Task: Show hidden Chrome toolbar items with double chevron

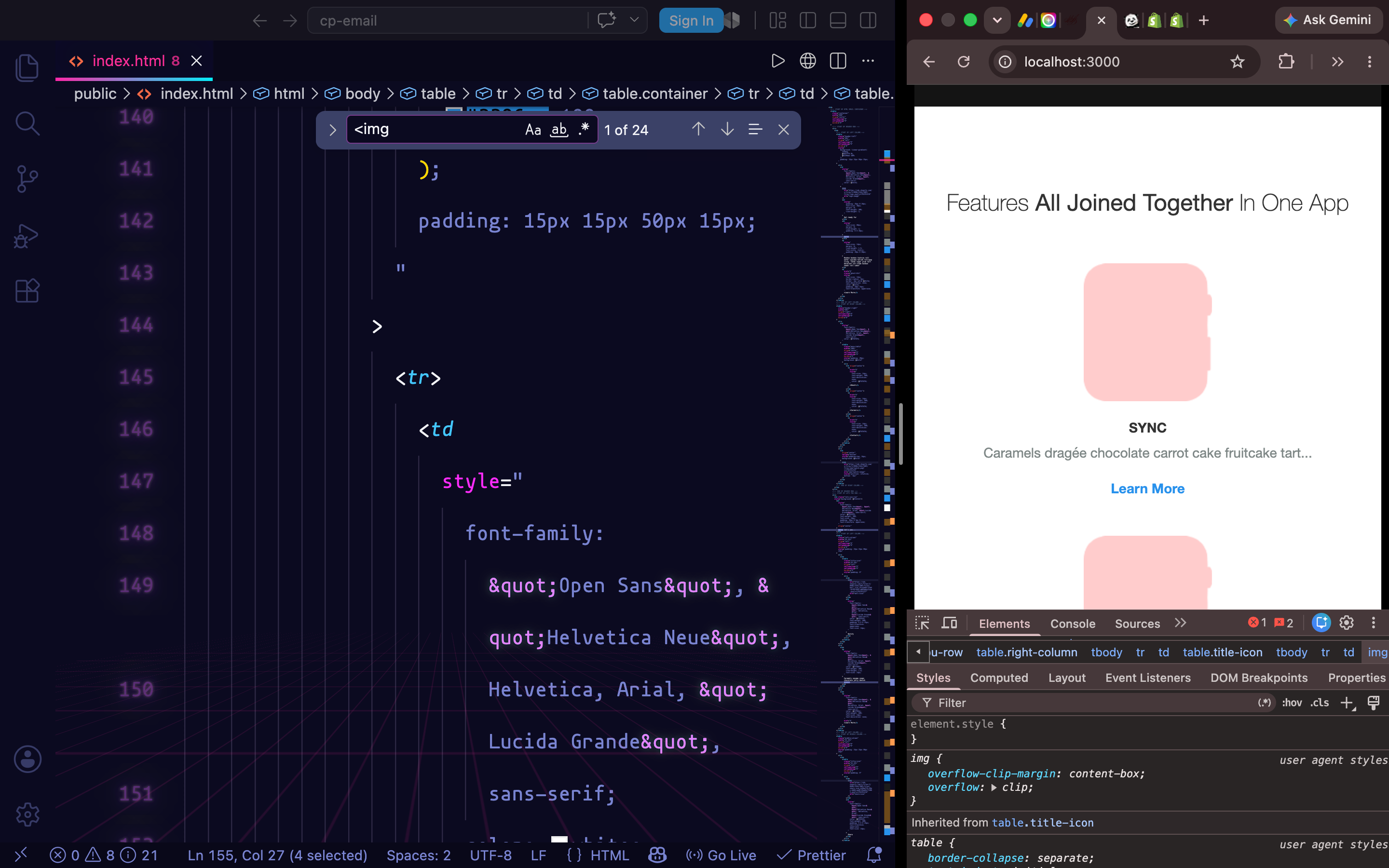Action: [x=1338, y=61]
